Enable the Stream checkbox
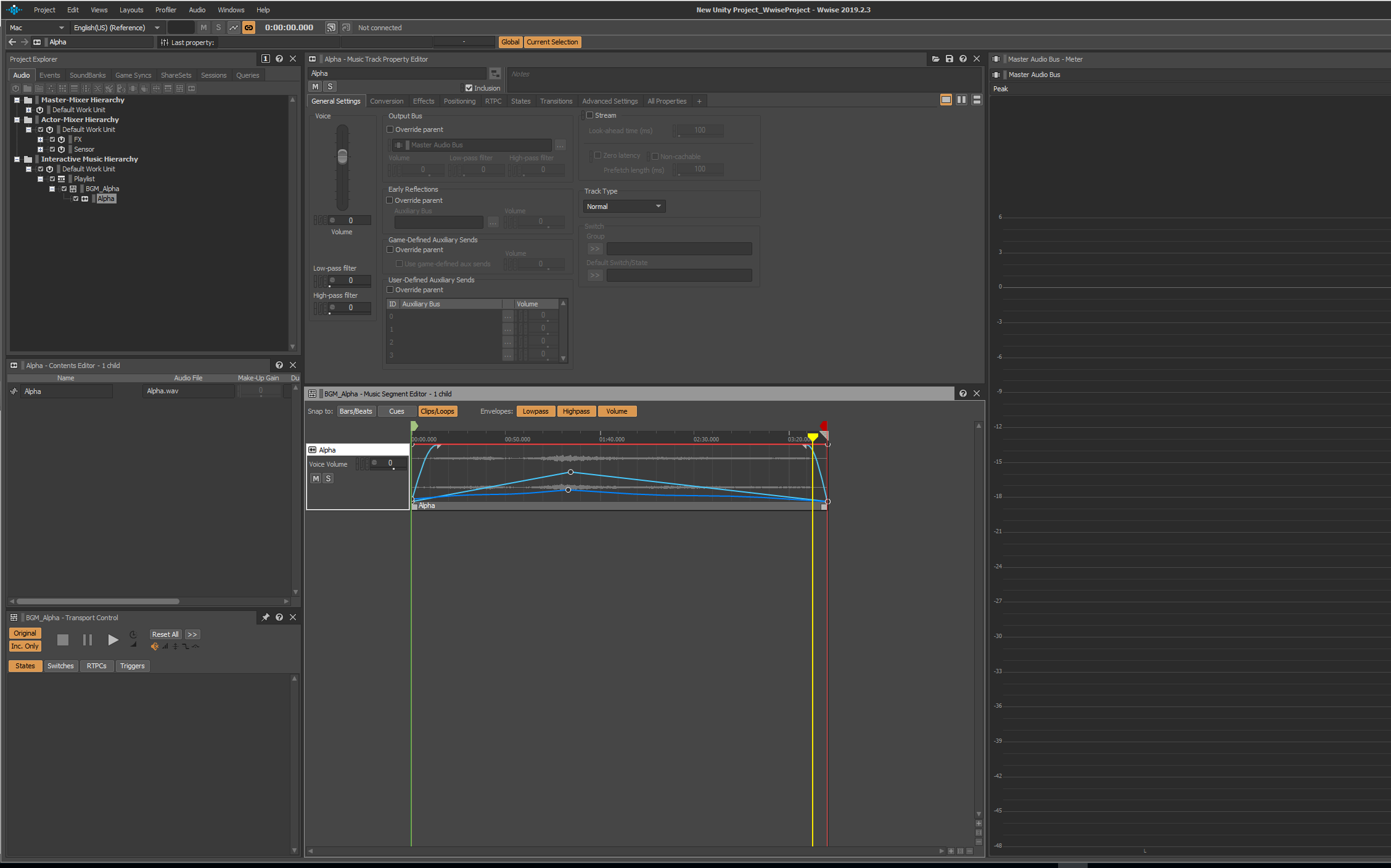This screenshot has height=868, width=1391. [x=590, y=115]
